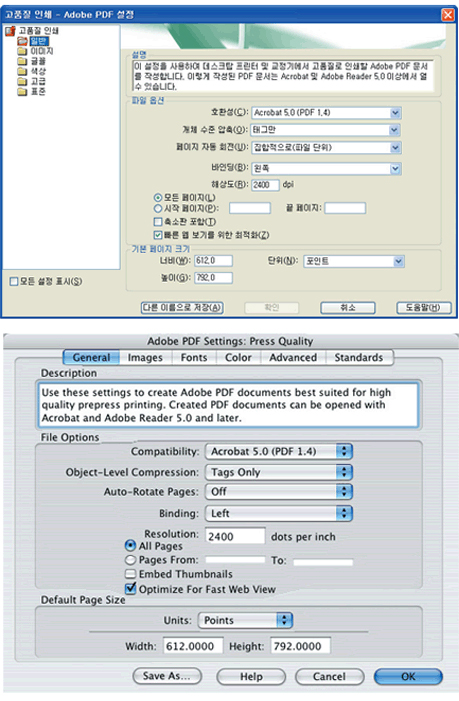Viewport: 459px width, 701px height.
Task: Select the Pages From radio button
Action: (x=130, y=560)
